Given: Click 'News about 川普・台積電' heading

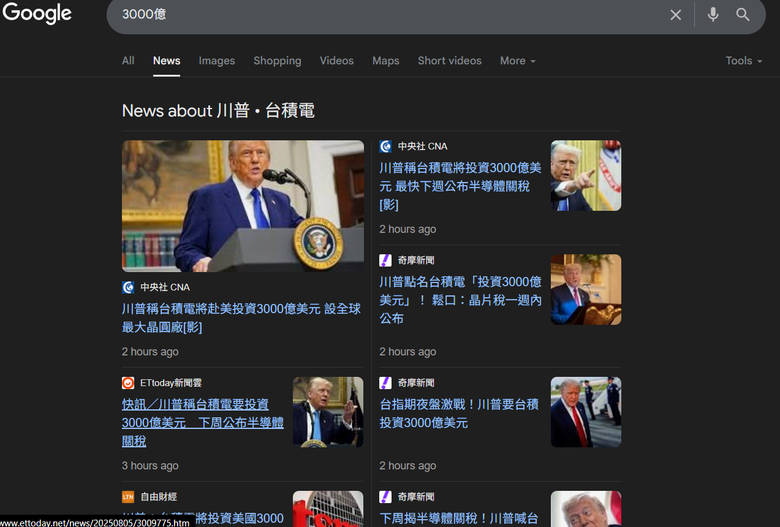Looking at the screenshot, I should tap(218, 110).
